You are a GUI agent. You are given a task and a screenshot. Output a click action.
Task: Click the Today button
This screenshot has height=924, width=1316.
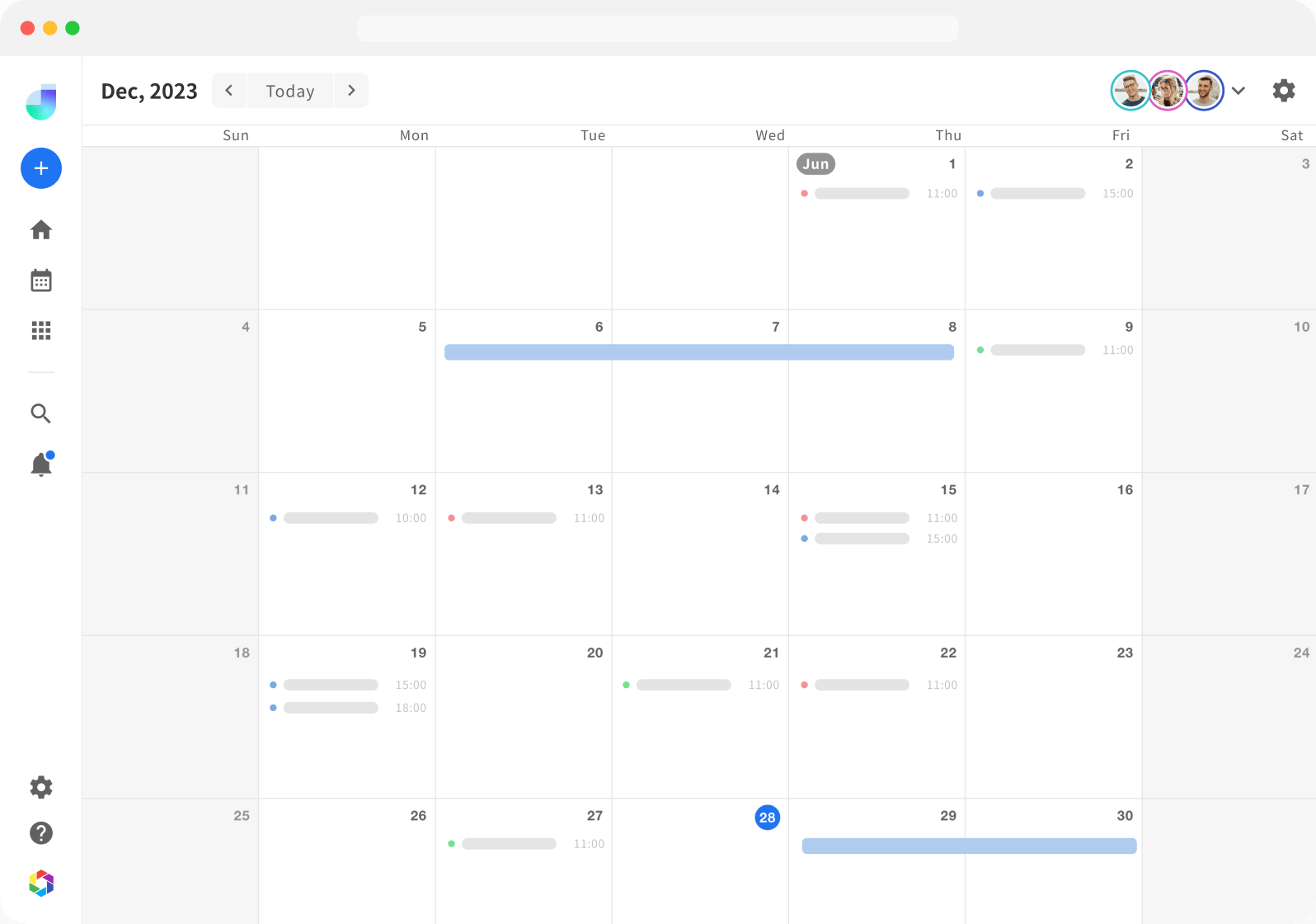pos(290,91)
